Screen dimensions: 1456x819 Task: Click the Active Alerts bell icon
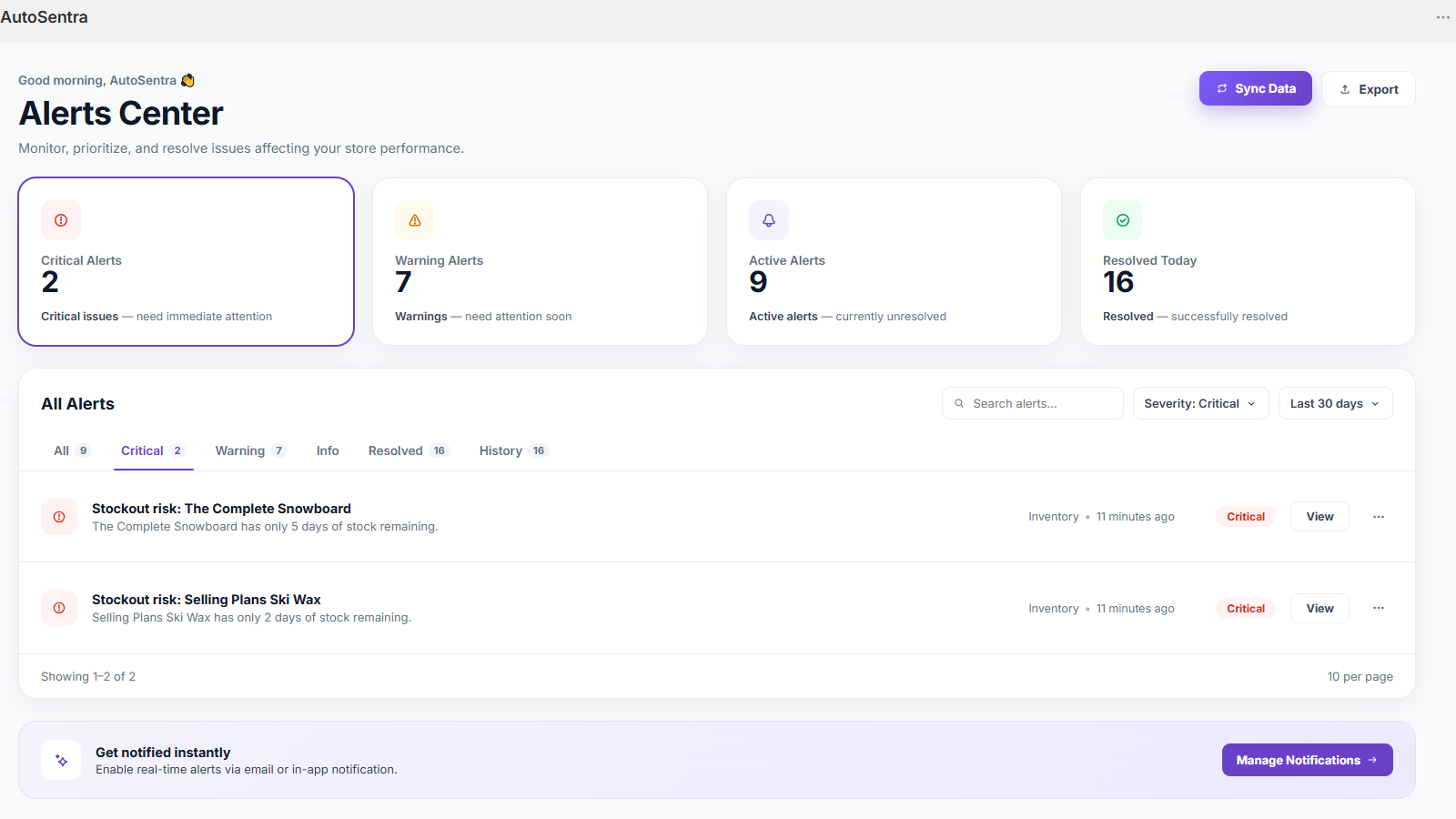click(x=769, y=220)
